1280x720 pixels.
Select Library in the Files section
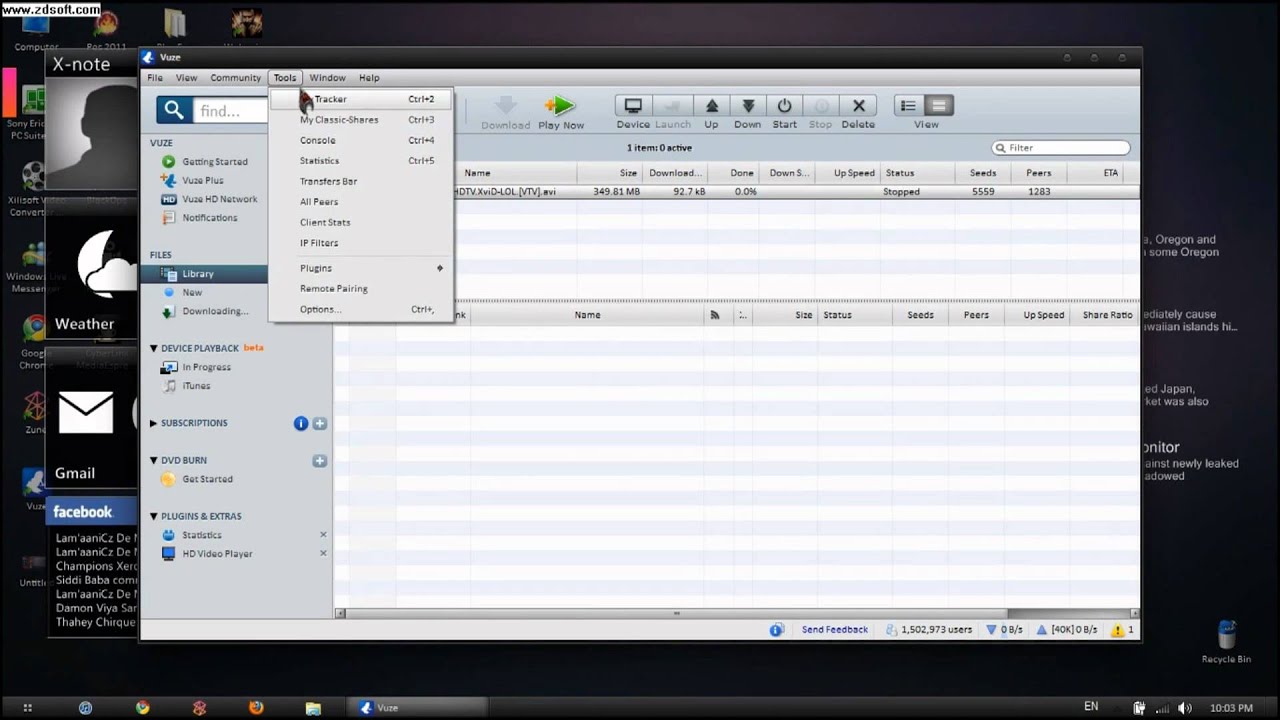[x=198, y=274]
